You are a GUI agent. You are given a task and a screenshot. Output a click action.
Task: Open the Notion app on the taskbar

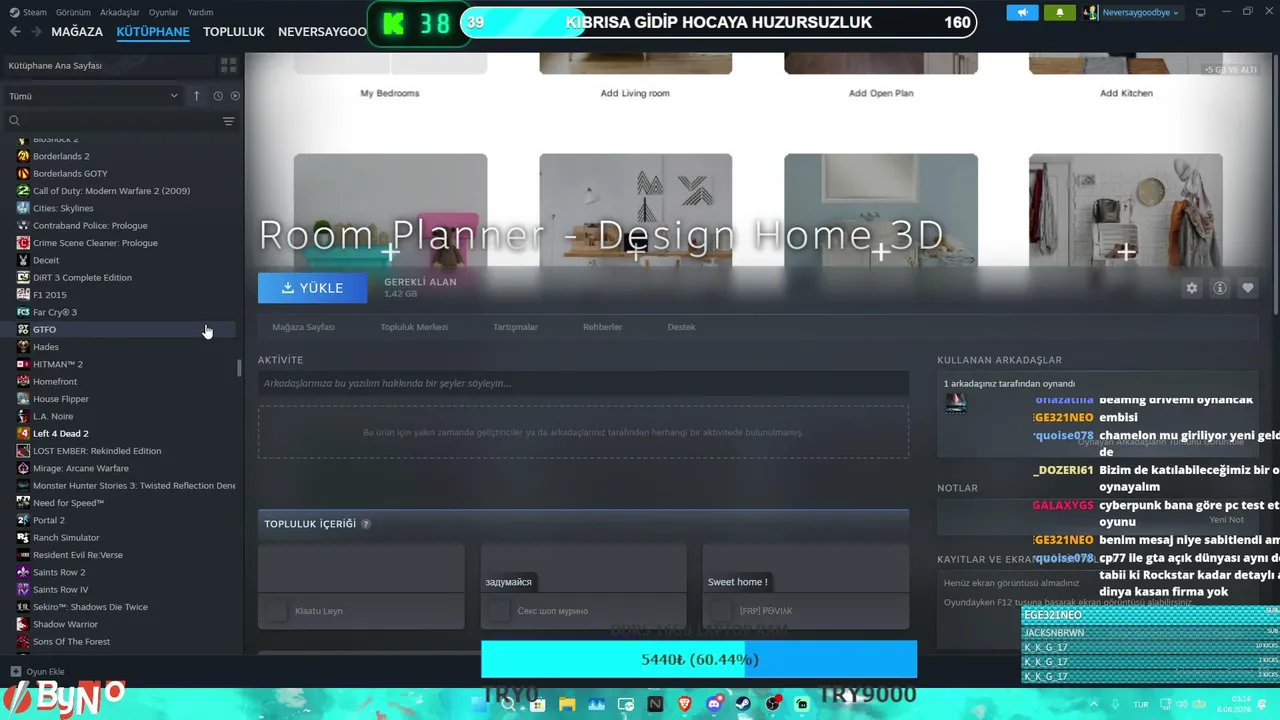[655, 704]
